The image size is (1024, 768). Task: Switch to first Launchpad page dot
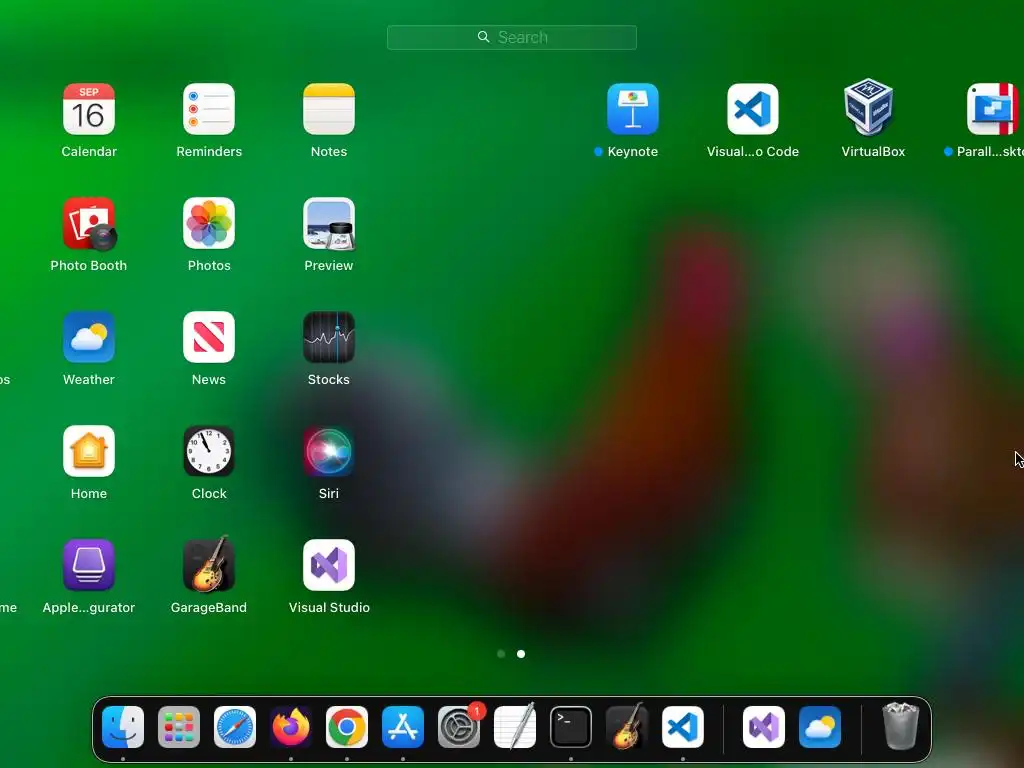(501, 654)
